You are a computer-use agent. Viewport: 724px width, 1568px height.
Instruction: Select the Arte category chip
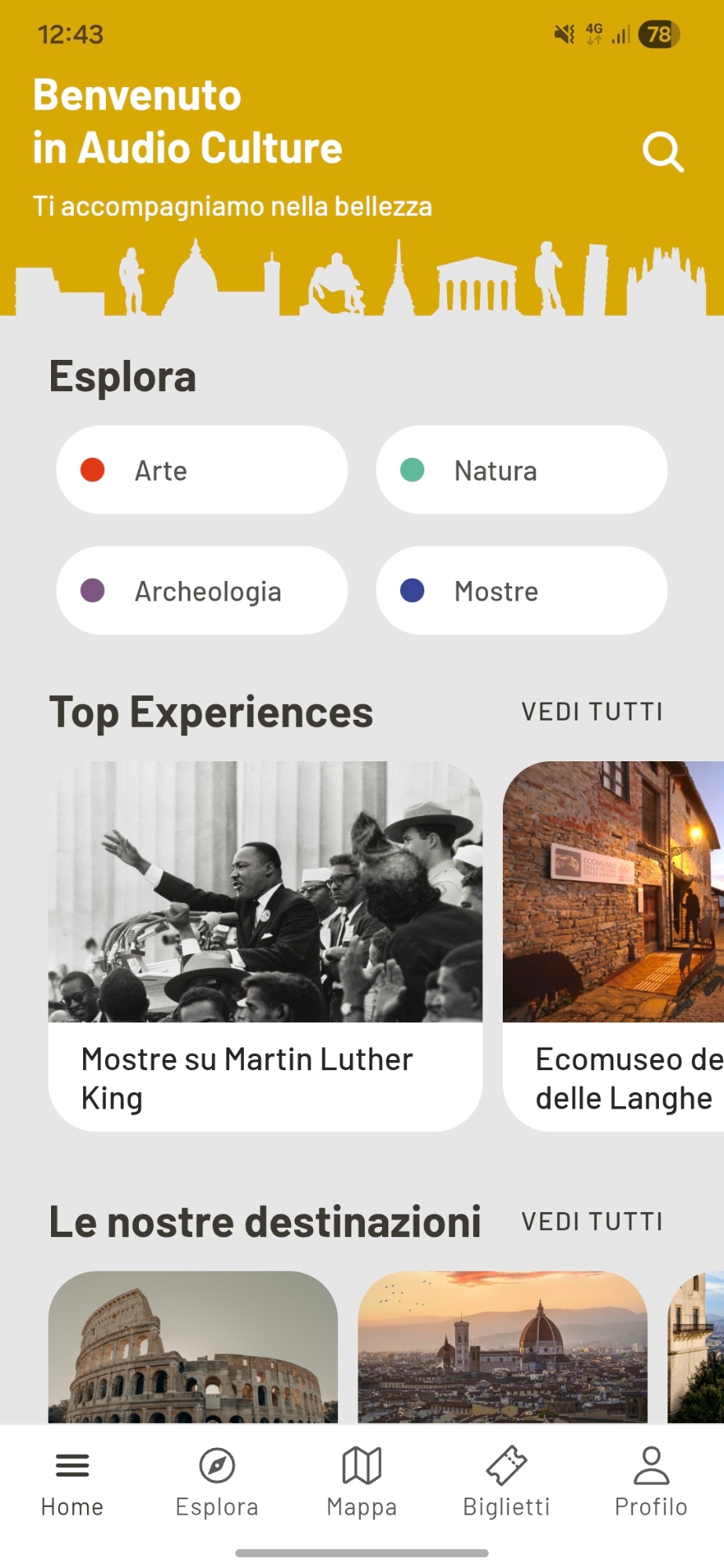coord(202,470)
